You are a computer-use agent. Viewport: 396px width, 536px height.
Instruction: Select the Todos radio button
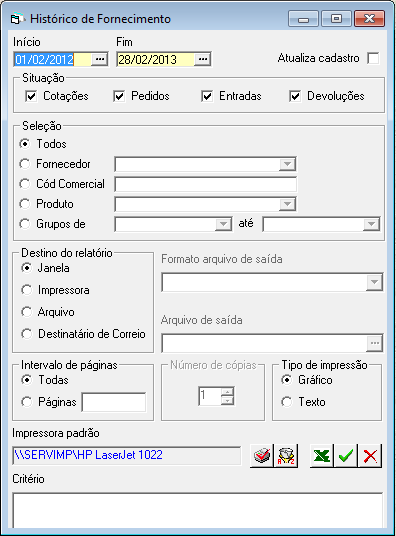pos(25,144)
